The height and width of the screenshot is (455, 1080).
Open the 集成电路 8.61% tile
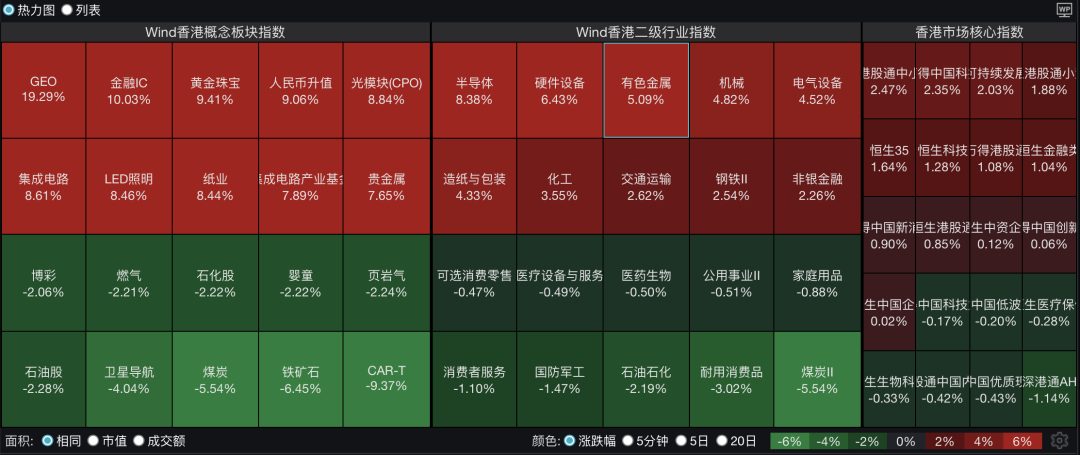(43, 187)
